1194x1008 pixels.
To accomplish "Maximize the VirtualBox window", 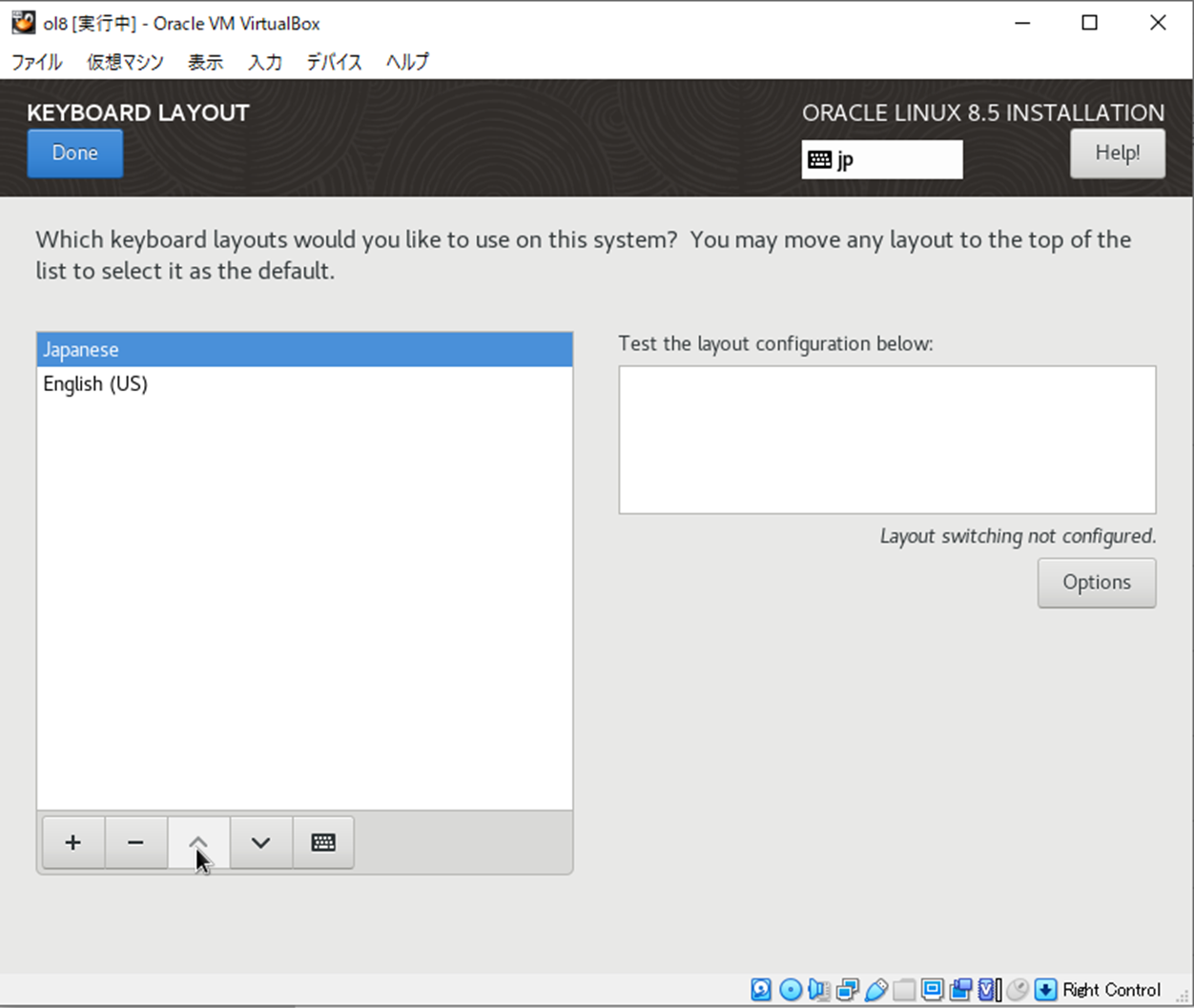I will click(1090, 23).
